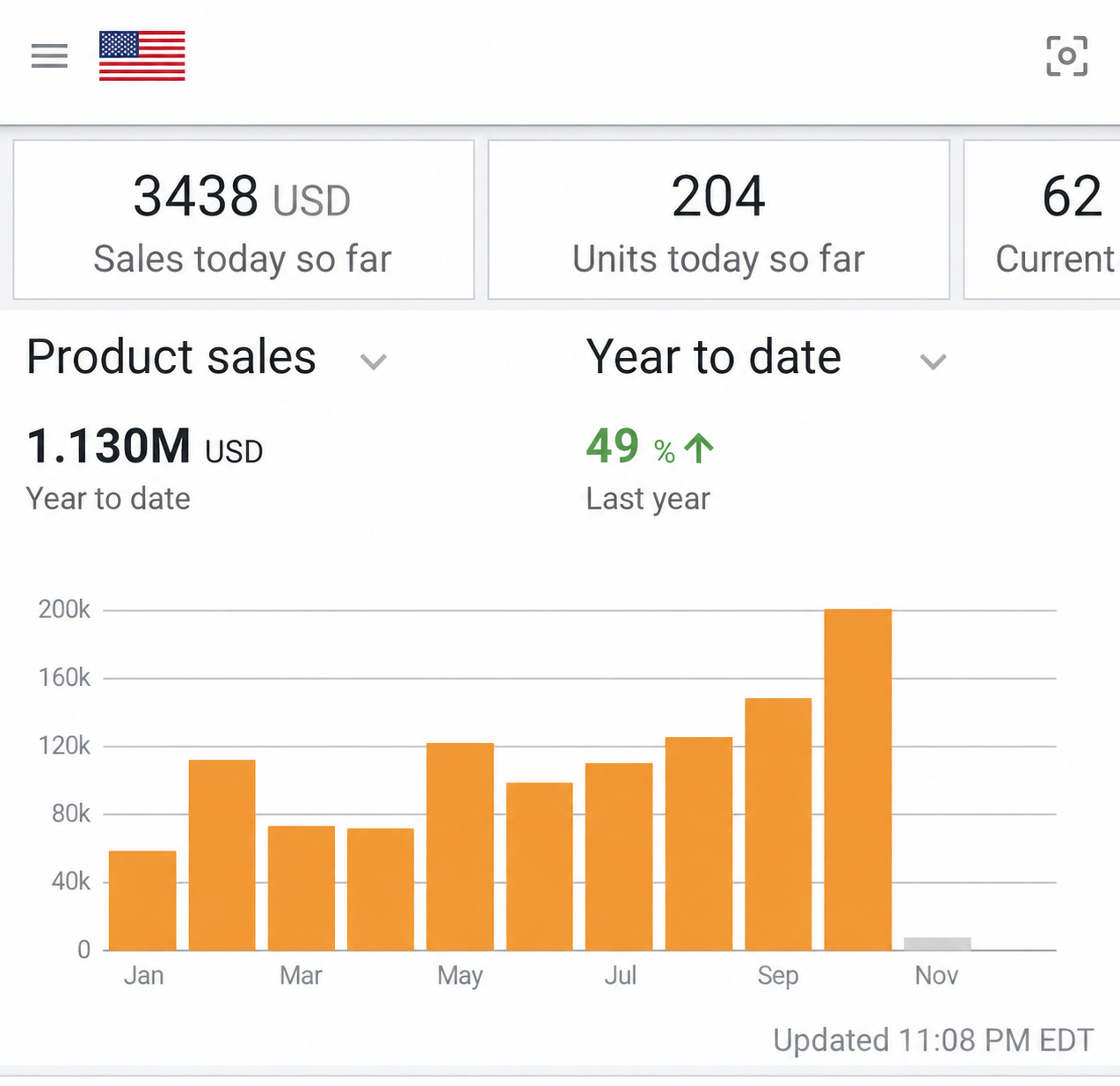Open the Sales today so far card

[244, 220]
